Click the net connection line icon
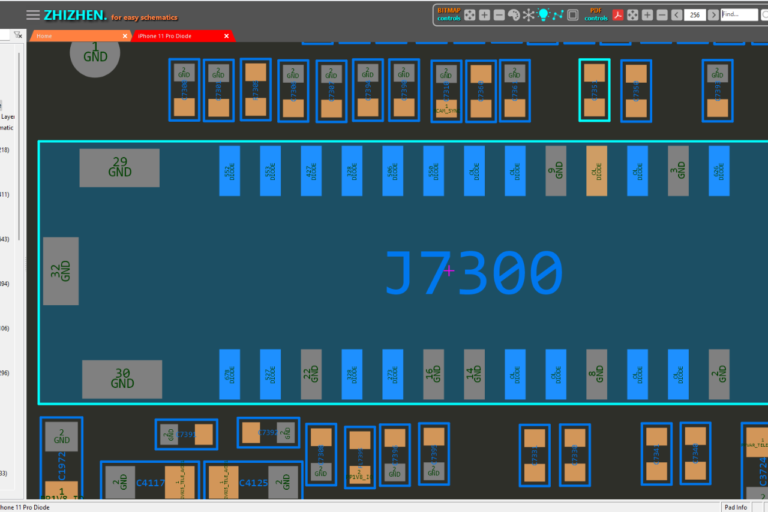Viewport: 768px width, 512px height. point(558,15)
